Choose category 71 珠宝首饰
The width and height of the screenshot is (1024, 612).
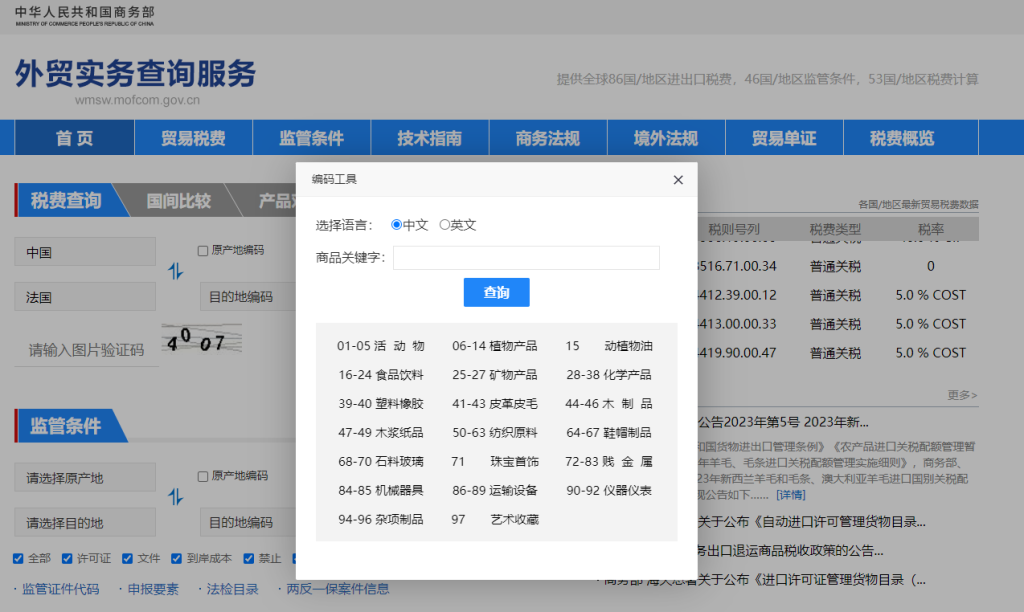pyautogui.click(x=494, y=461)
